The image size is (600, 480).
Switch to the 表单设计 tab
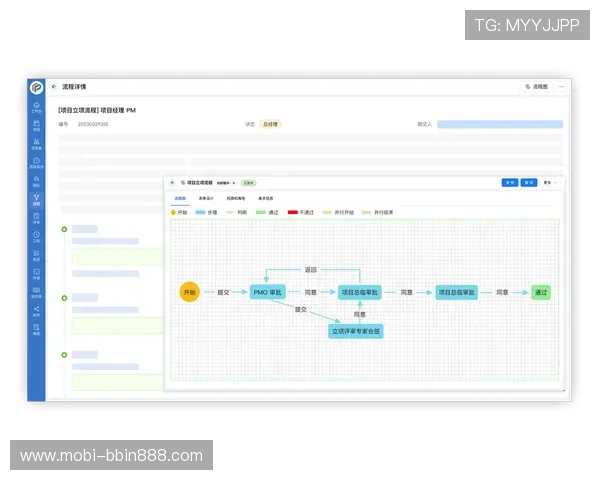[206, 199]
